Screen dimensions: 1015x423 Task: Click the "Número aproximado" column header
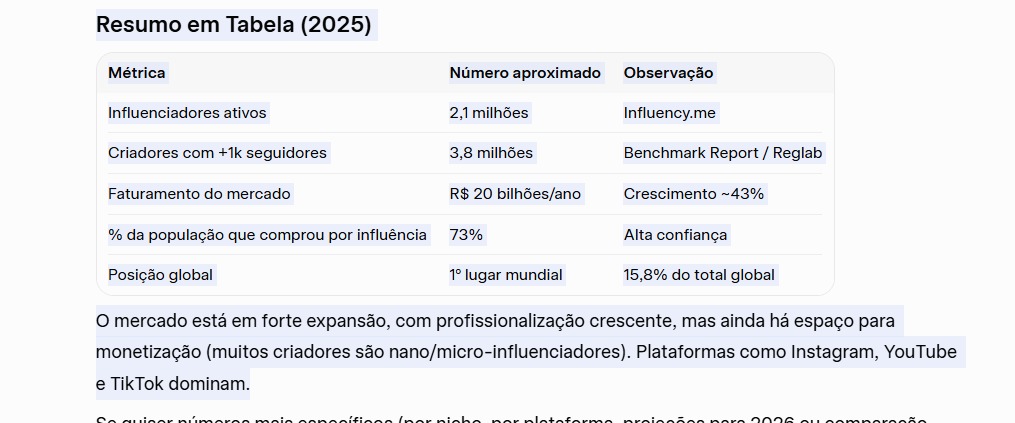pos(525,73)
